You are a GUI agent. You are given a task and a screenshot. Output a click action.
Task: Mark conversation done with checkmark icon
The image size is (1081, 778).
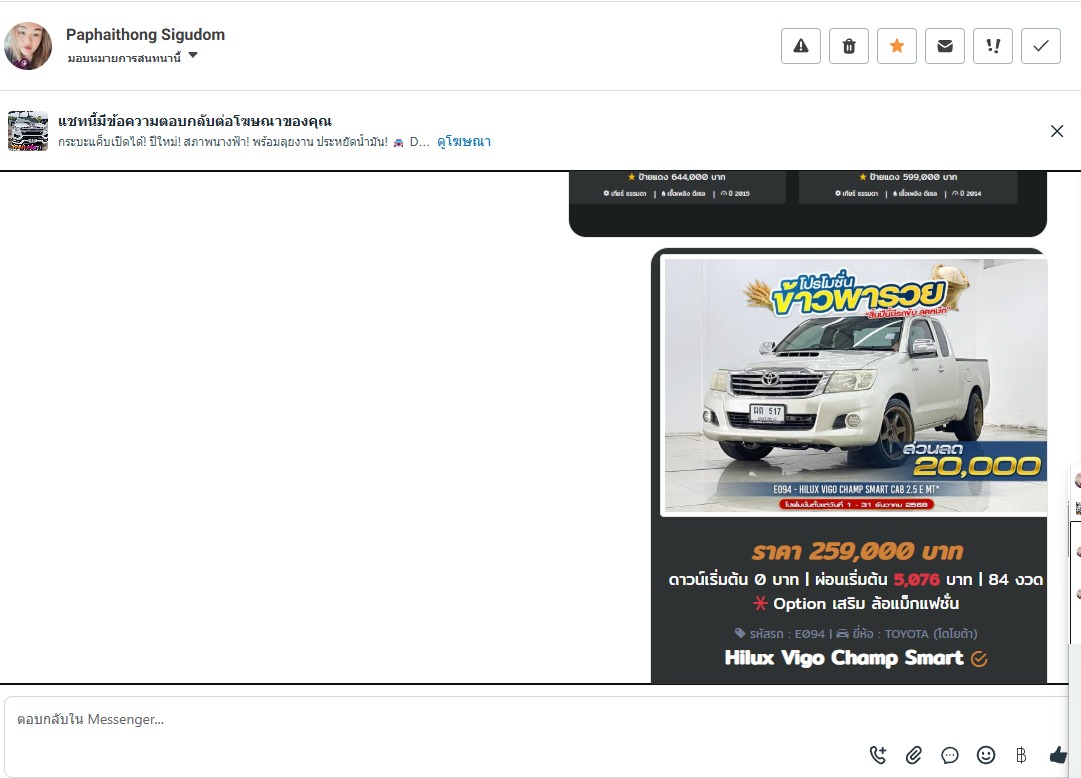pyautogui.click(x=1041, y=46)
